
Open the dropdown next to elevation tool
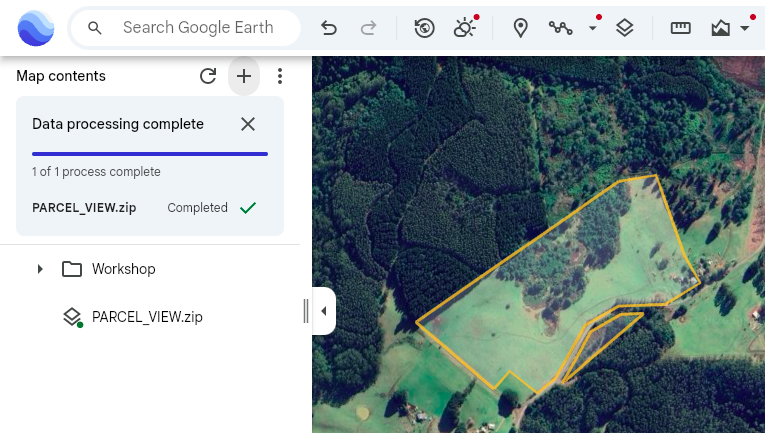(745, 28)
